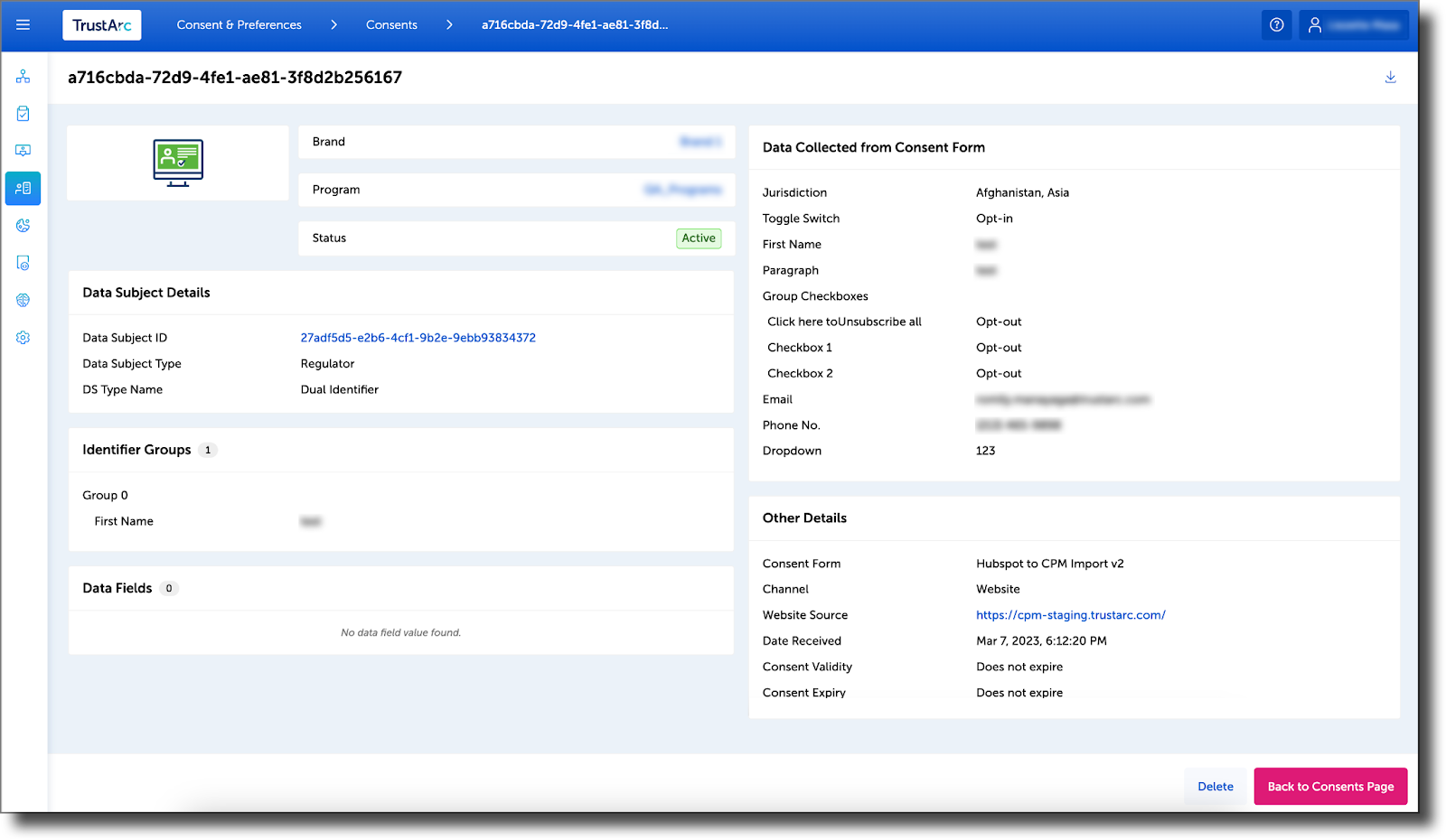The image size is (1446, 840).
Task: Open the Consents breadcrumb item
Action: click(x=390, y=25)
